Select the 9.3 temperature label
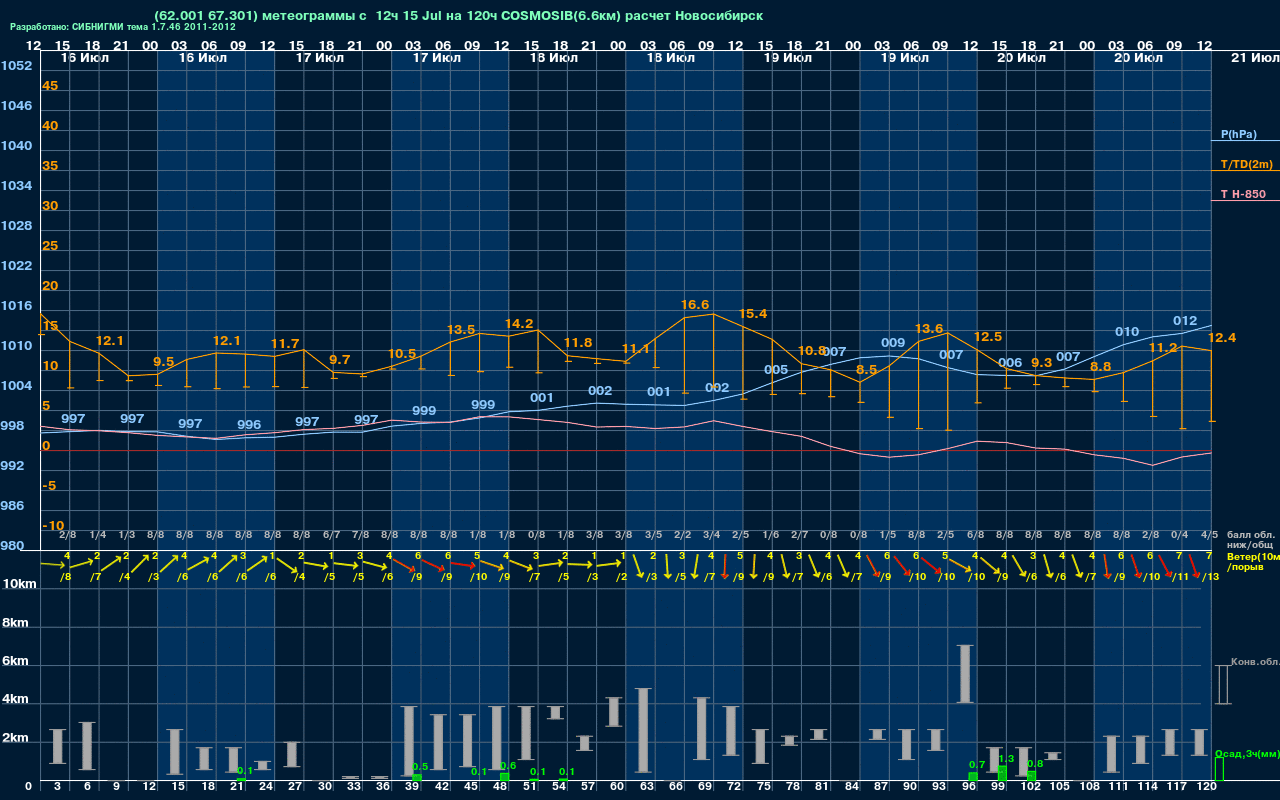The height and width of the screenshot is (800, 1280). pyautogui.click(x=1041, y=363)
